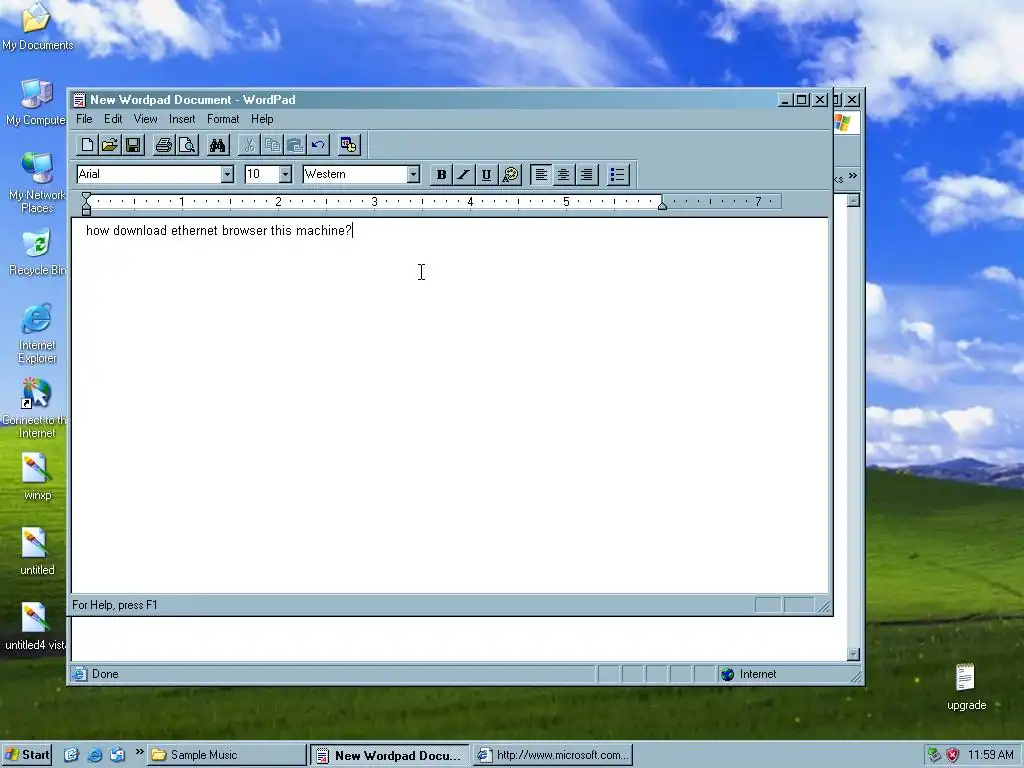Select My Network Places desktop icon
The width and height of the screenshot is (1024, 768).
click(x=37, y=183)
